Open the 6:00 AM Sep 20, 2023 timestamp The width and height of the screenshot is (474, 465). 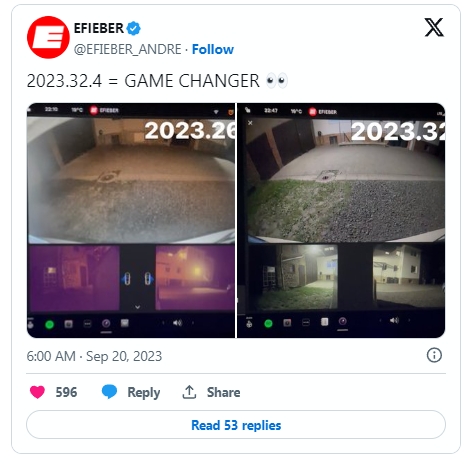coord(94,356)
